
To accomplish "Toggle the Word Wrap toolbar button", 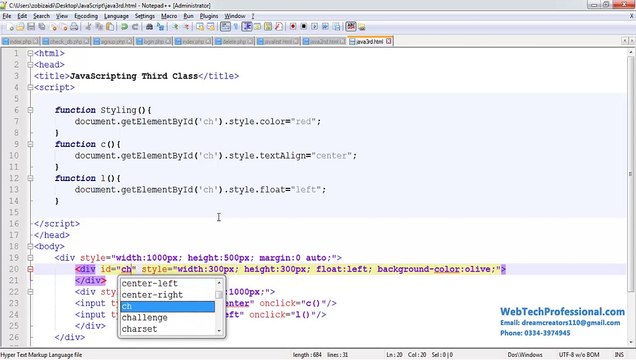I will click(225, 27).
